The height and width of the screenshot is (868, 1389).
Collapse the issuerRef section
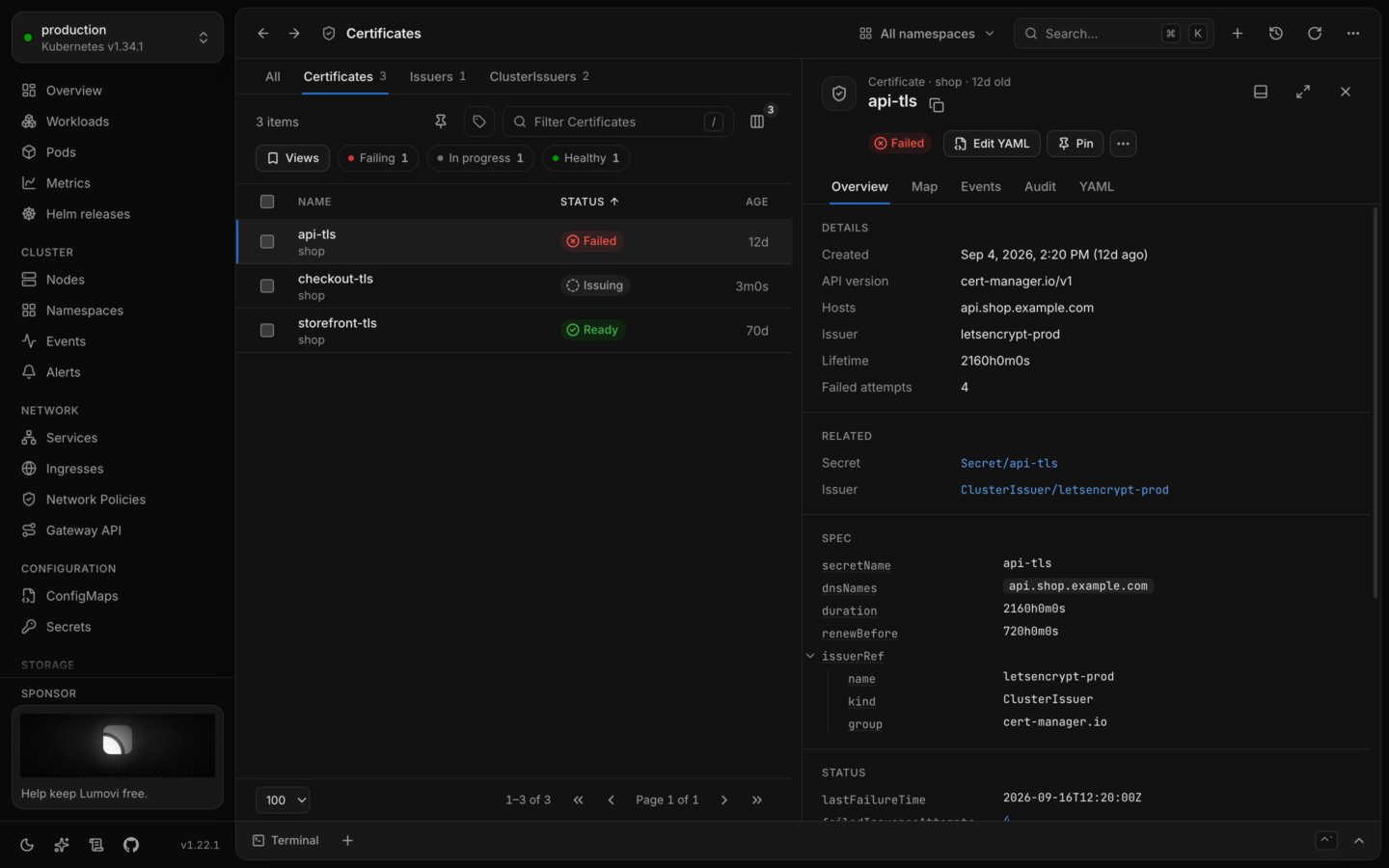click(x=810, y=656)
